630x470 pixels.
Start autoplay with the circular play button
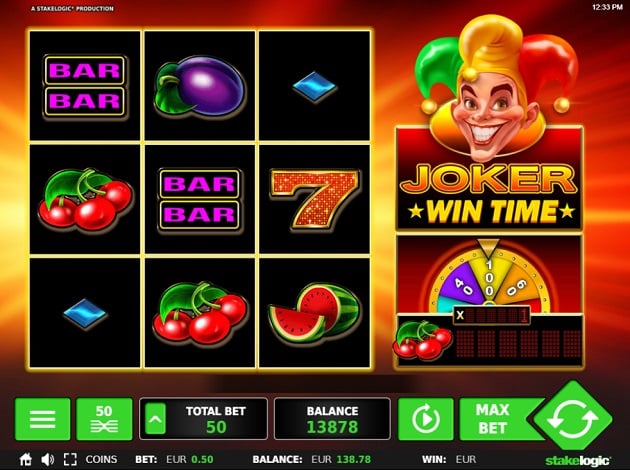425,419
